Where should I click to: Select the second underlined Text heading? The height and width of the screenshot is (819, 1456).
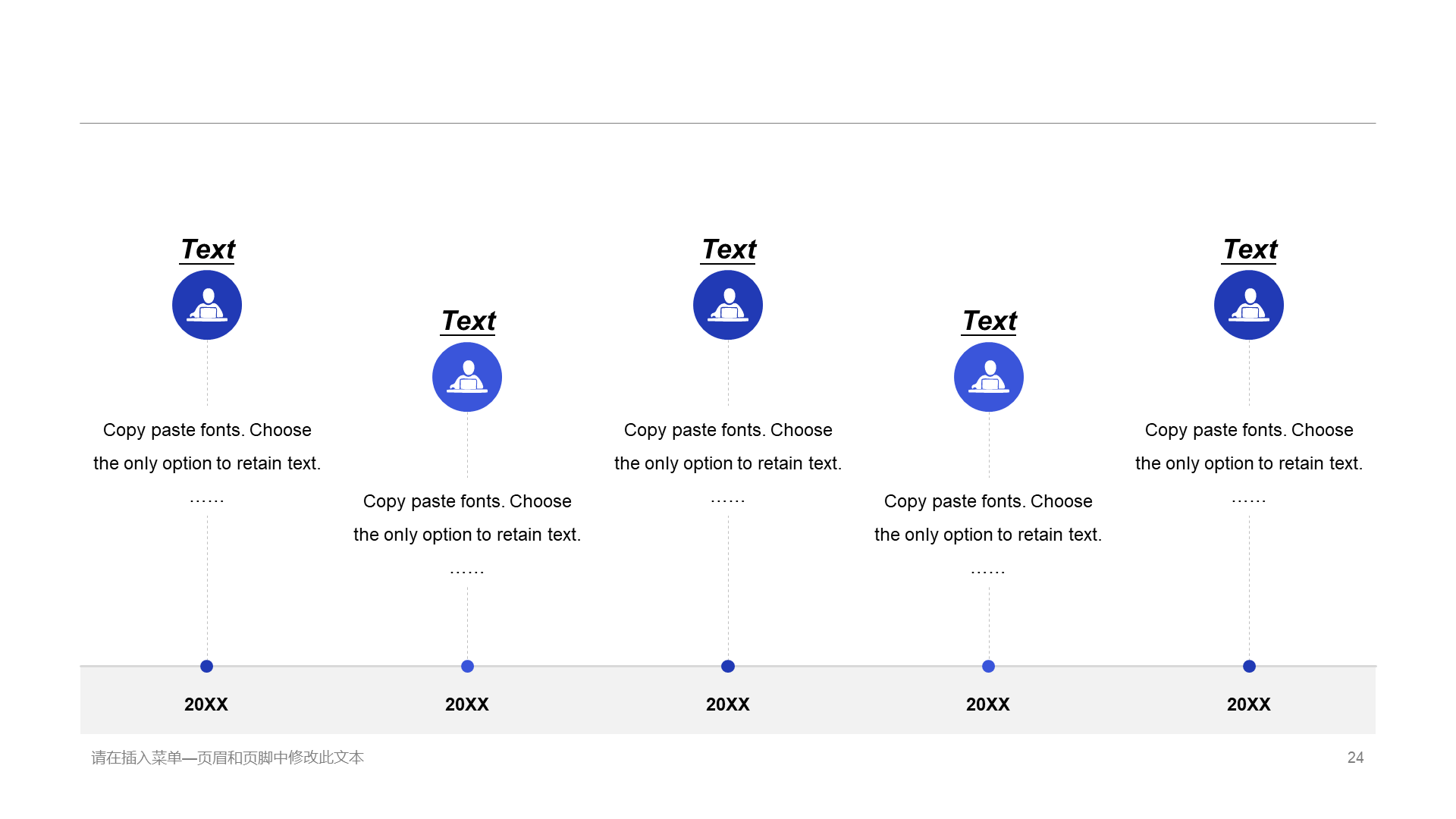[x=468, y=321]
